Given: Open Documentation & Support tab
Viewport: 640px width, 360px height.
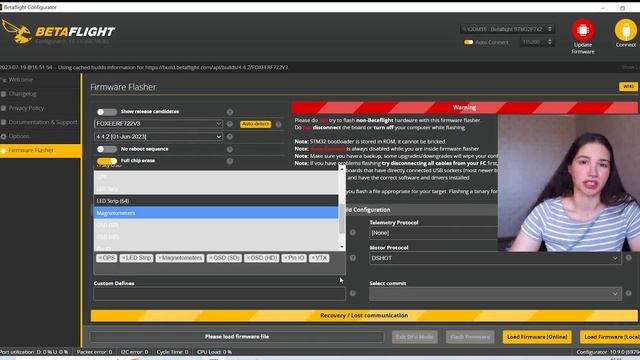Looking at the screenshot, I should pyautogui.click(x=40, y=122).
